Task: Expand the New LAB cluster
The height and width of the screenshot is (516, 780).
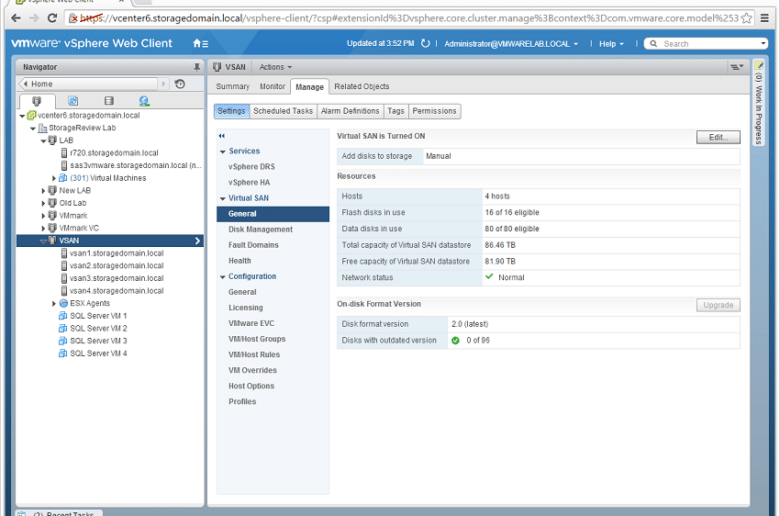Action: 43,191
